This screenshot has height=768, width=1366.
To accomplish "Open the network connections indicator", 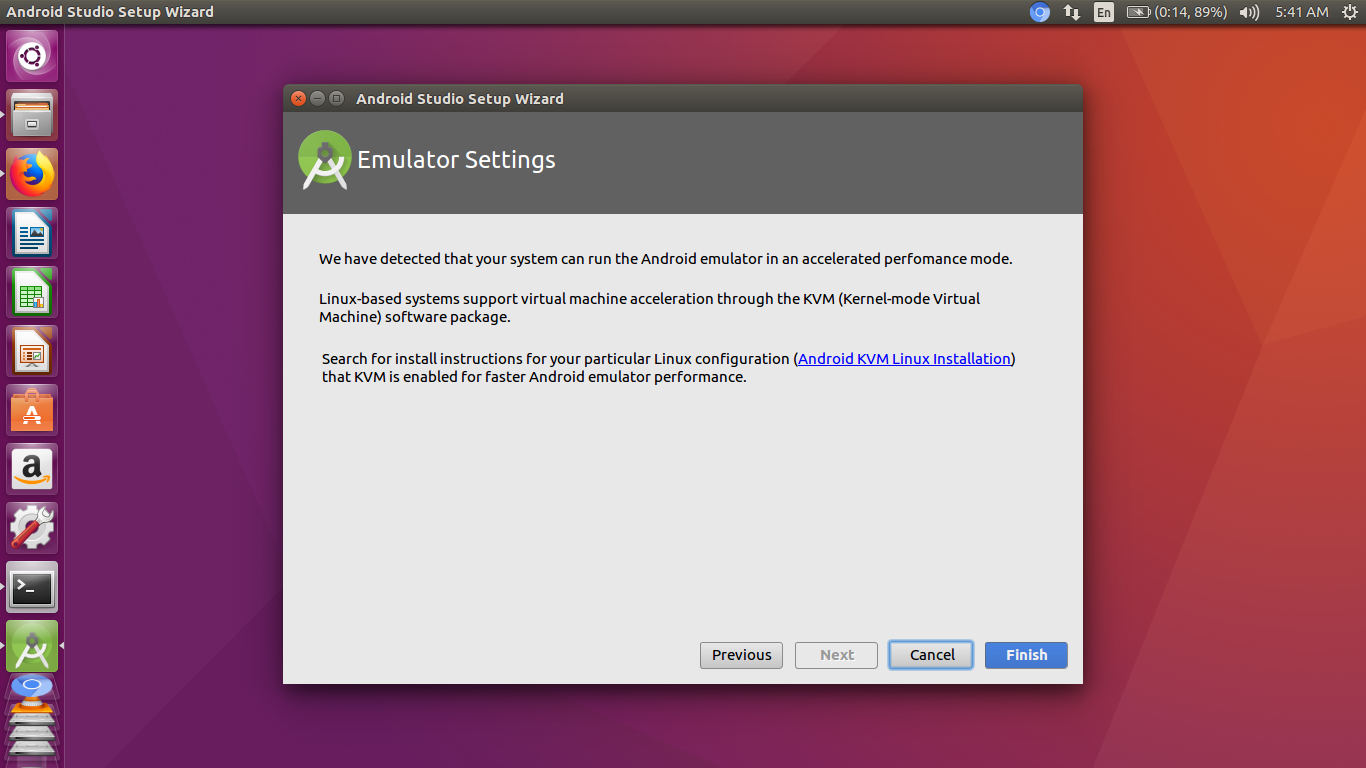I will 1072,12.
